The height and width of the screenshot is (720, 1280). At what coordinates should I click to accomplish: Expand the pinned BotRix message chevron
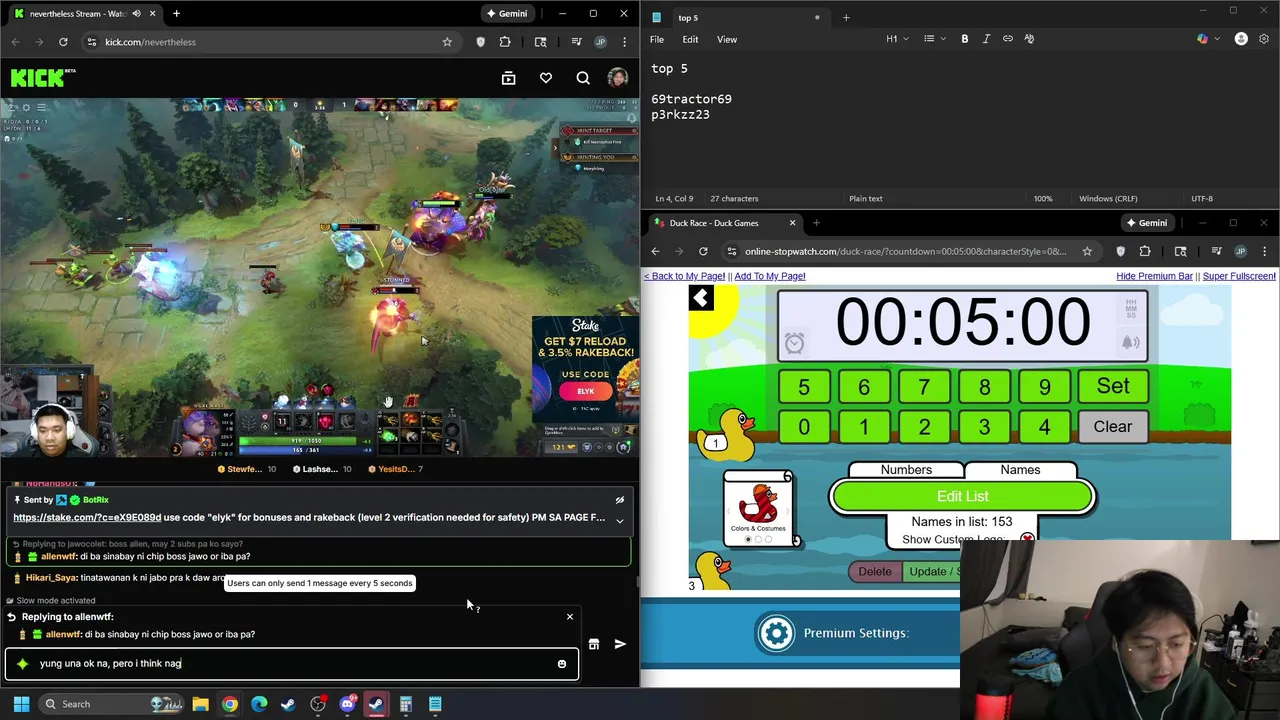(619, 520)
